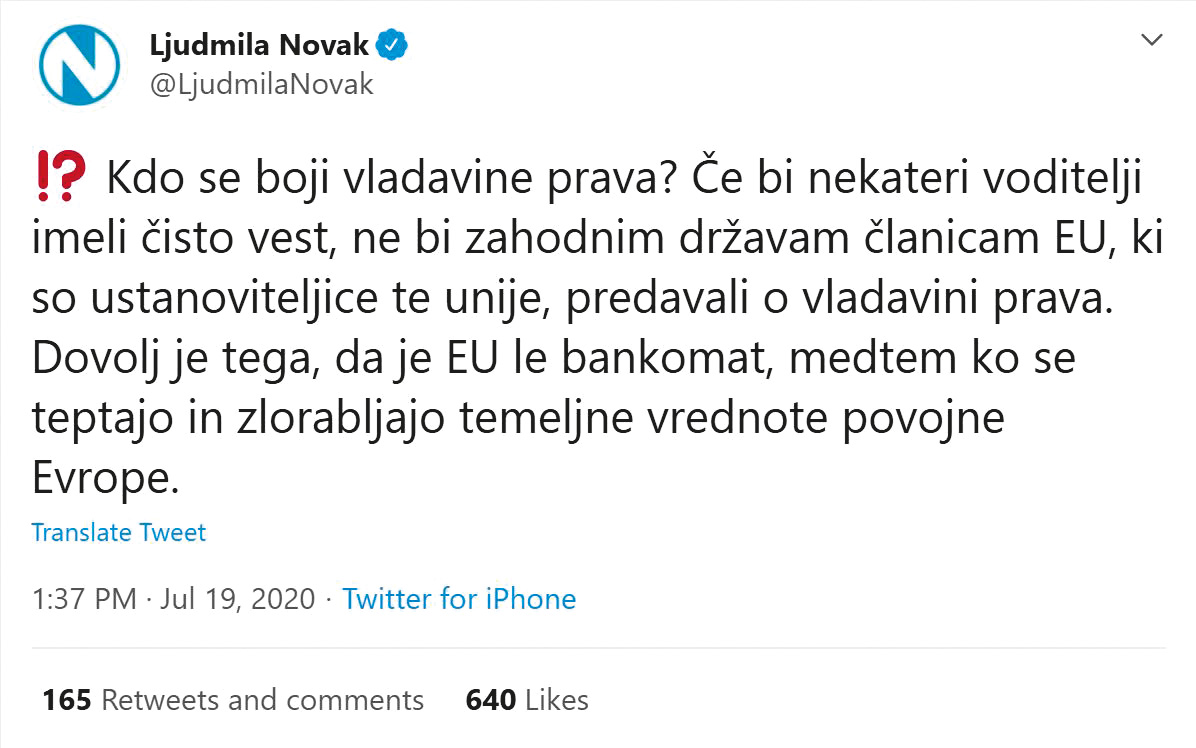Click Ljudmila Novak's profile avatar
1196x748 pixels.
pyautogui.click(x=79, y=65)
